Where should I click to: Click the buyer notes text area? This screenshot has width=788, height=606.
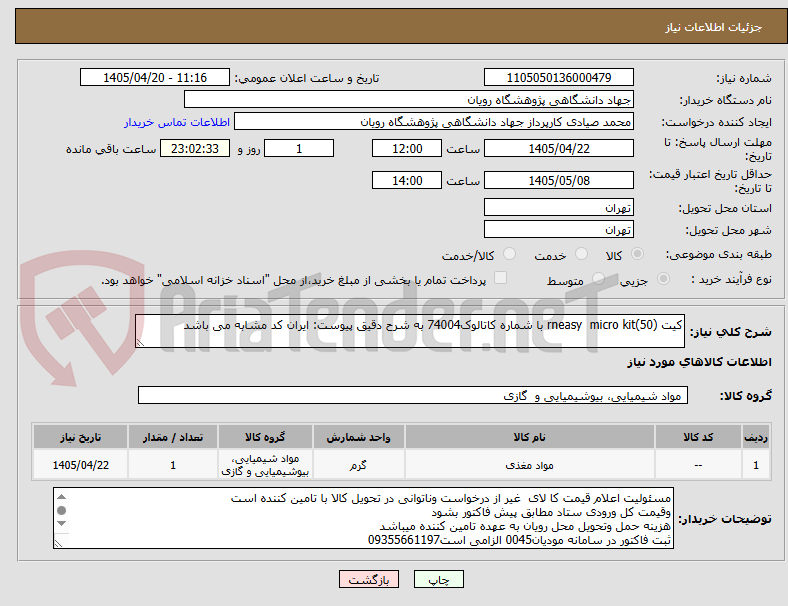363,518
